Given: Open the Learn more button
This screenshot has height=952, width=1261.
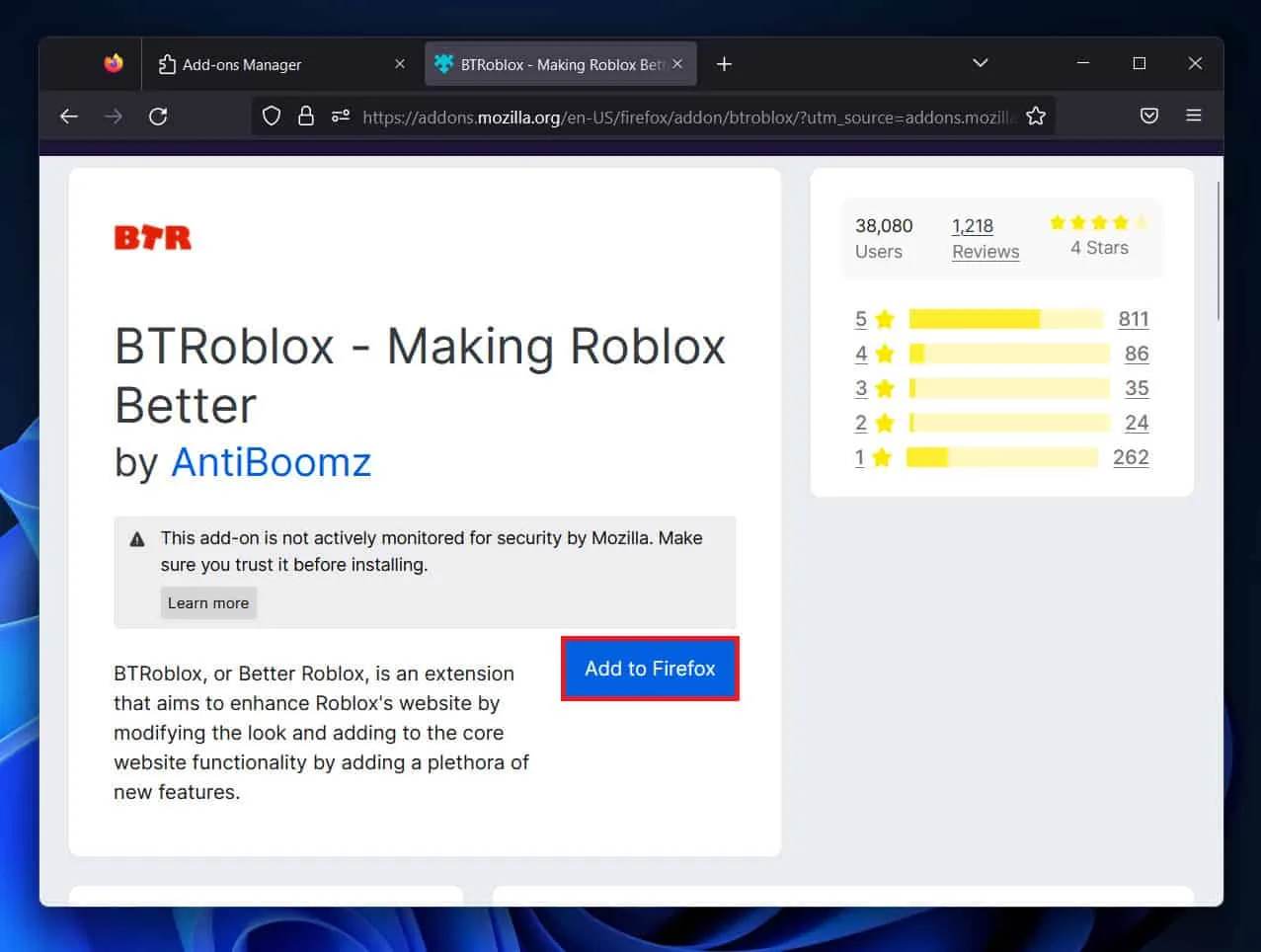Looking at the screenshot, I should pos(208,603).
